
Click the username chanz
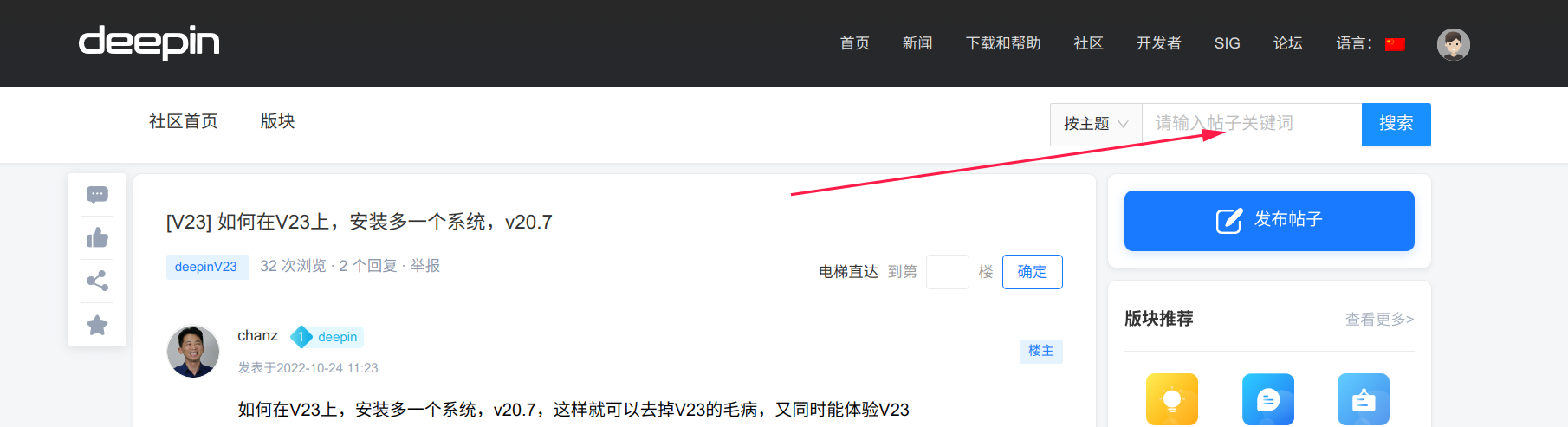(x=257, y=336)
